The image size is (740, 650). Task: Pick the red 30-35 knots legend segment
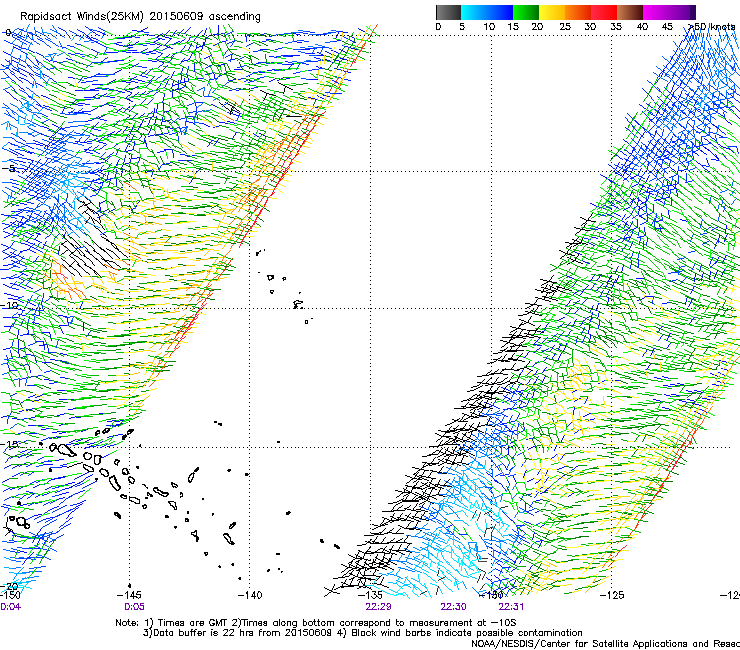click(x=604, y=12)
